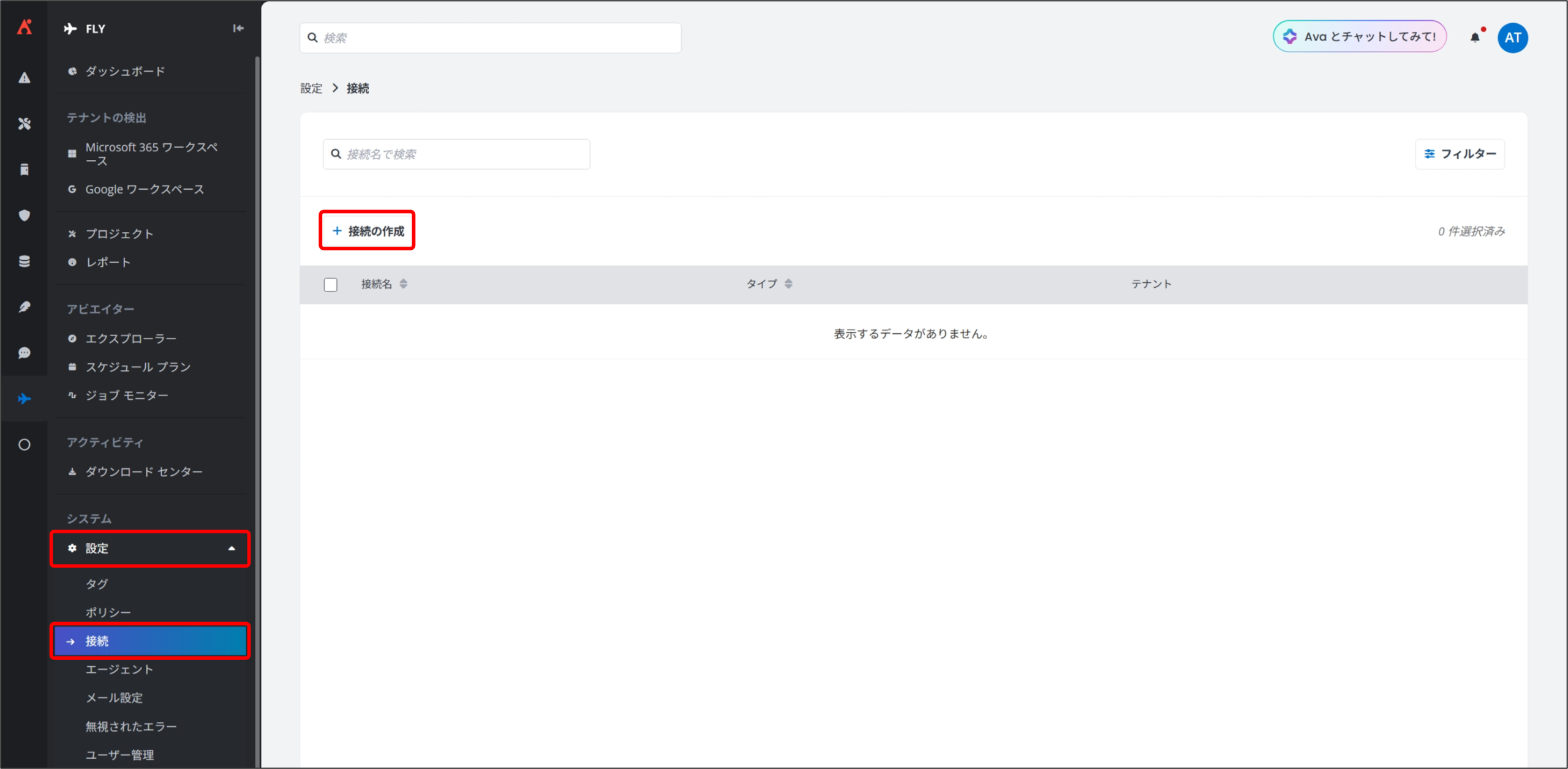The height and width of the screenshot is (769, 1568).
Task: Tick the select-all checkbox in table header
Action: pos(331,285)
